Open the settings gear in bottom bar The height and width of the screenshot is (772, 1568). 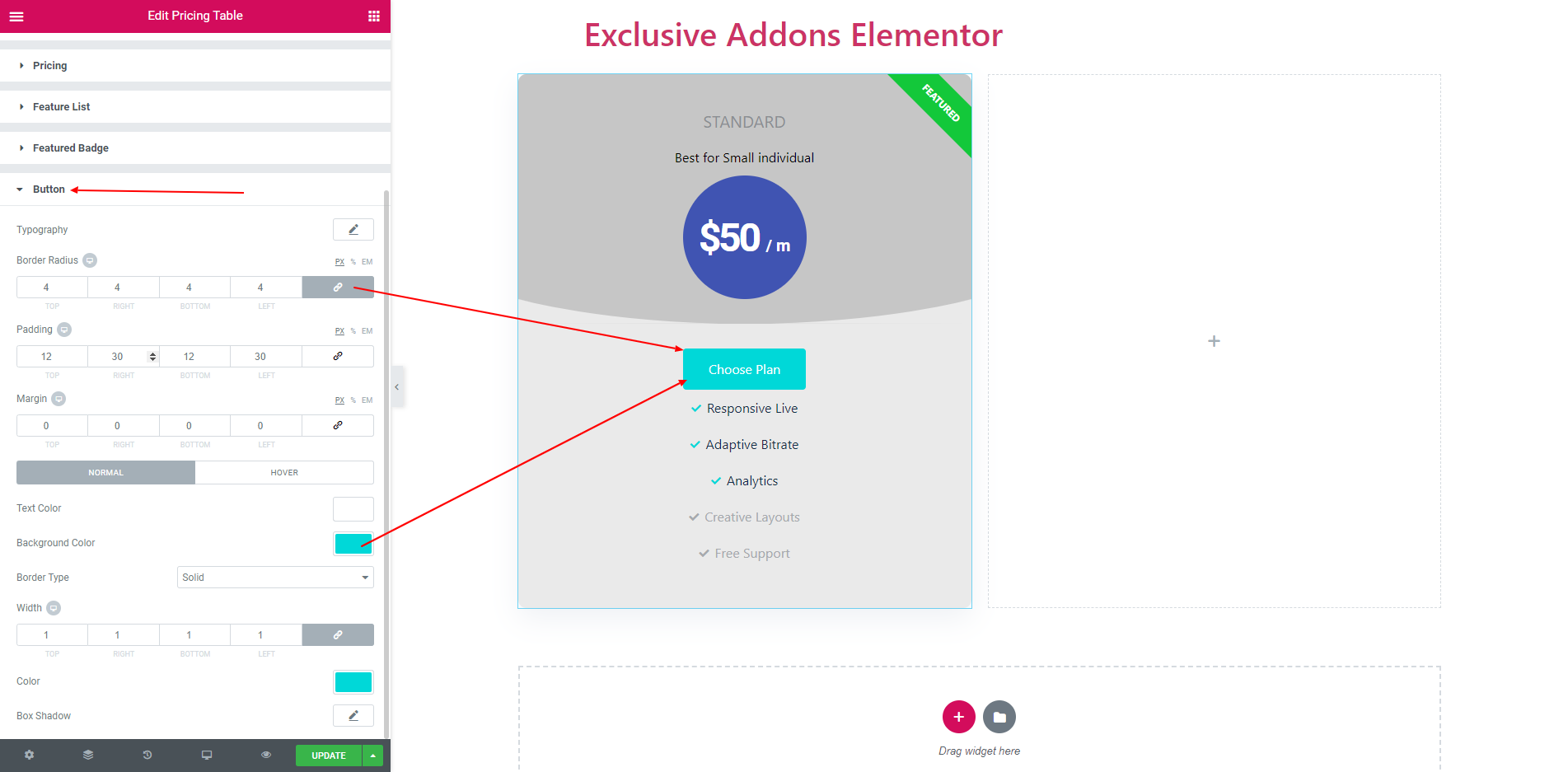[30, 755]
